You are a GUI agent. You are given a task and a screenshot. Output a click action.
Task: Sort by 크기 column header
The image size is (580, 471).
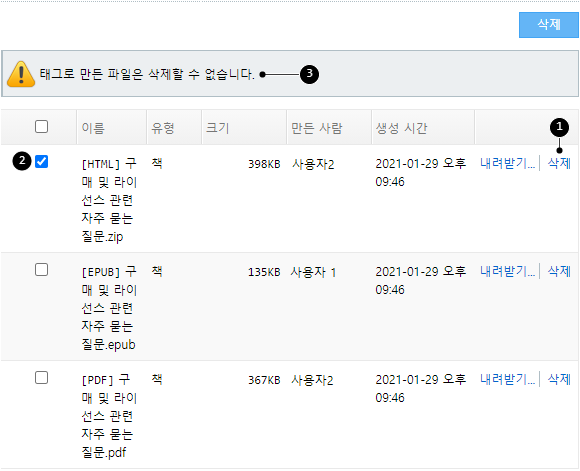point(218,128)
